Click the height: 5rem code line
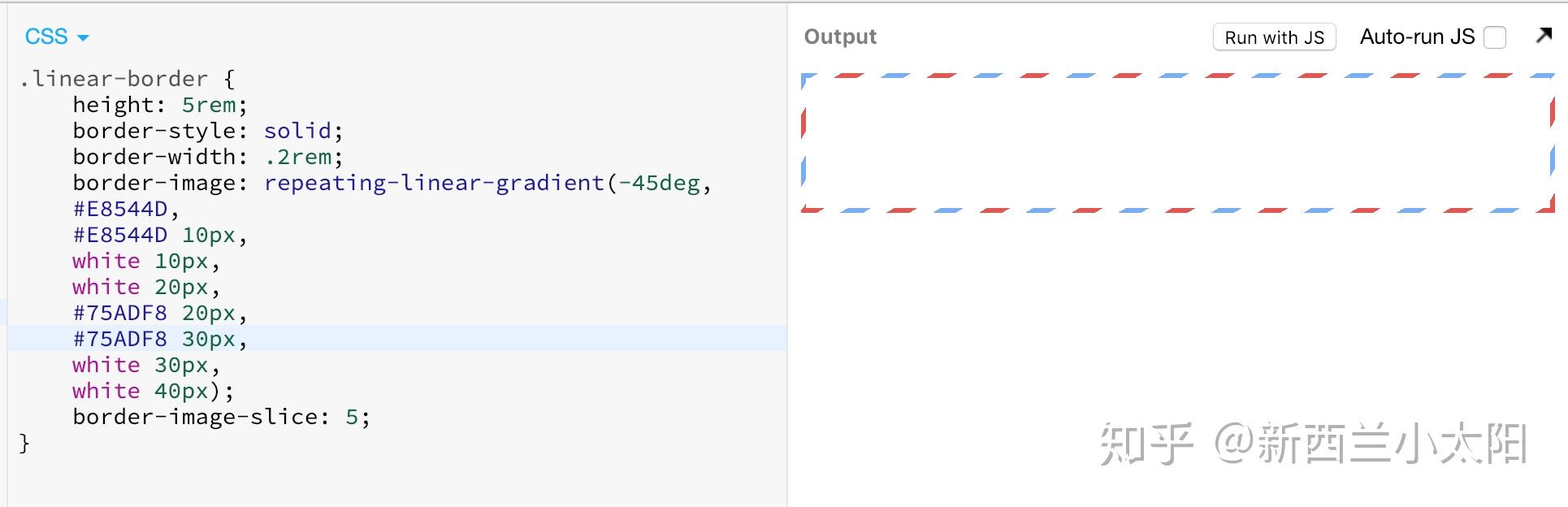This screenshot has width=1568, height=507. pos(159,105)
